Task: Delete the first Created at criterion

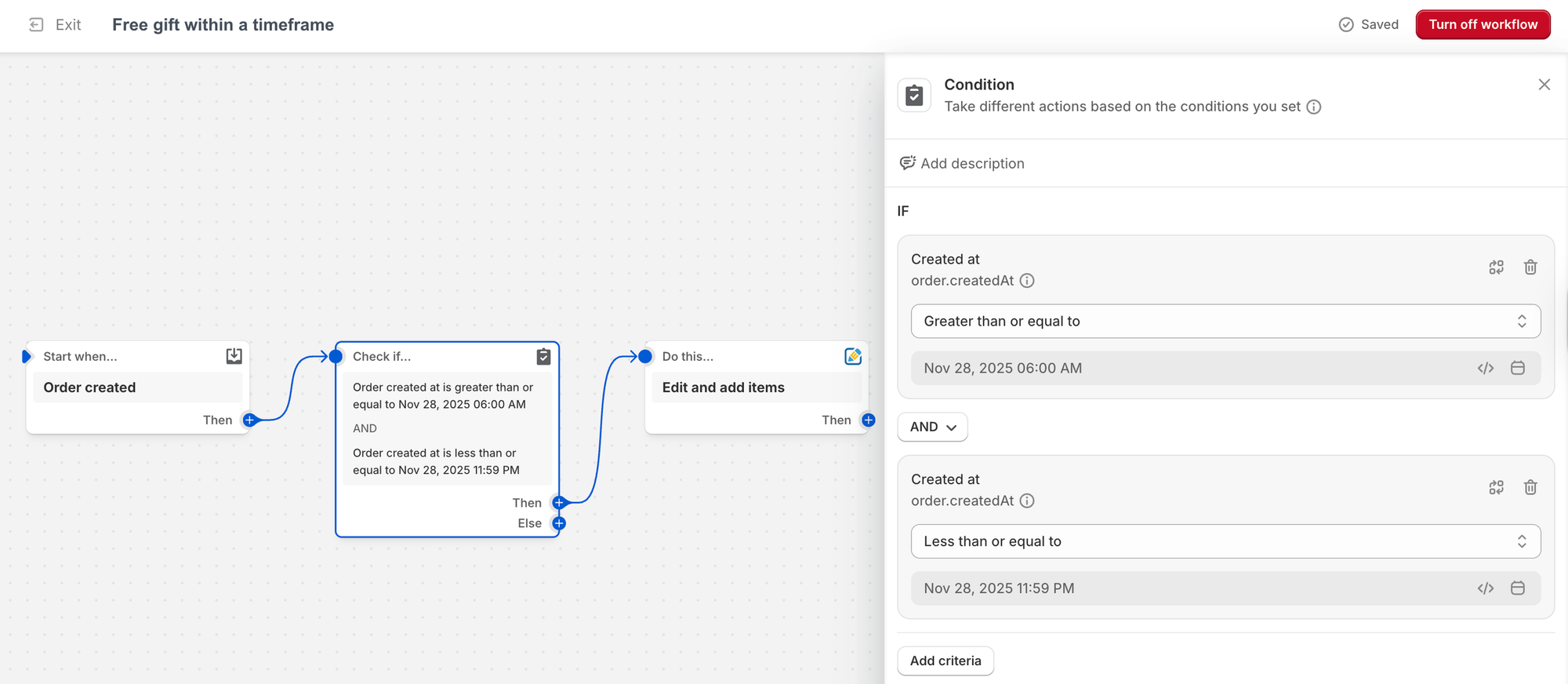Action: tap(1530, 267)
